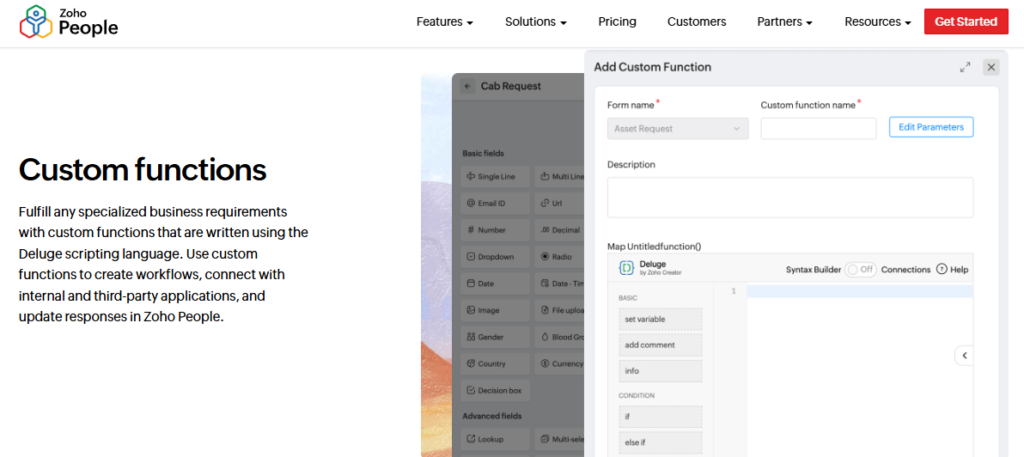Close the Add Custom Function dialog

coord(991,67)
